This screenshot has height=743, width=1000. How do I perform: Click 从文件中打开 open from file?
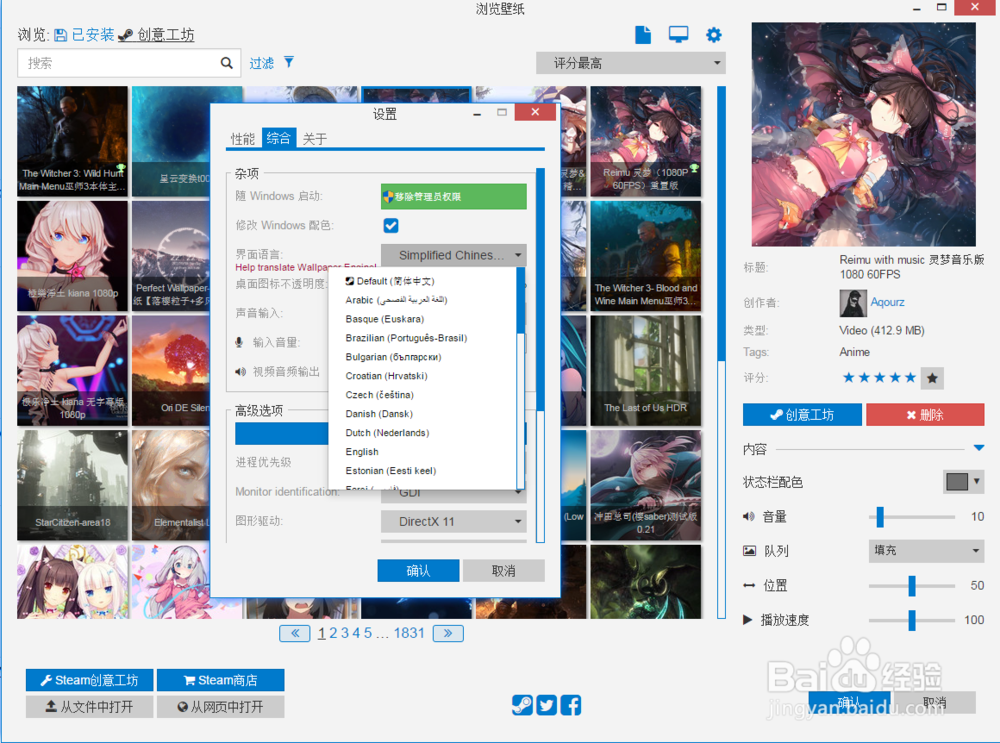(x=89, y=707)
